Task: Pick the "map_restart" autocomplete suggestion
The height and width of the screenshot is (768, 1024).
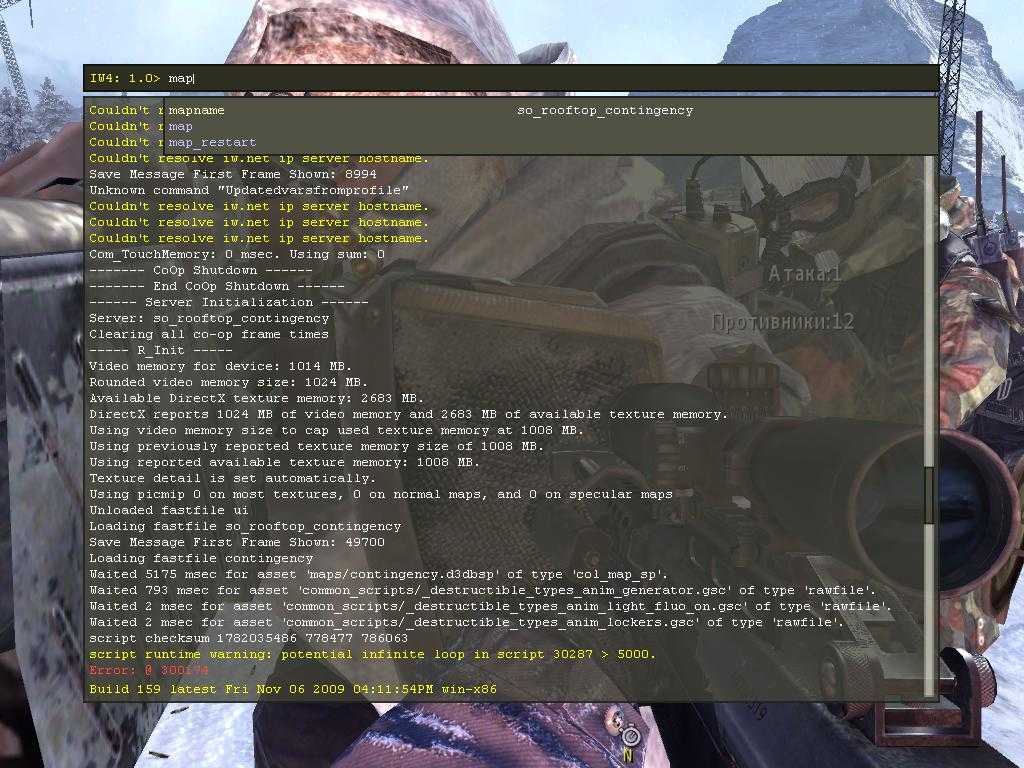Action: click(212, 142)
